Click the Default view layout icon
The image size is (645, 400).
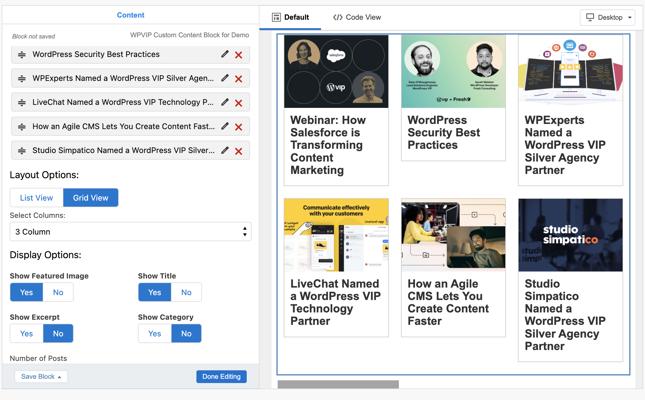click(x=276, y=17)
